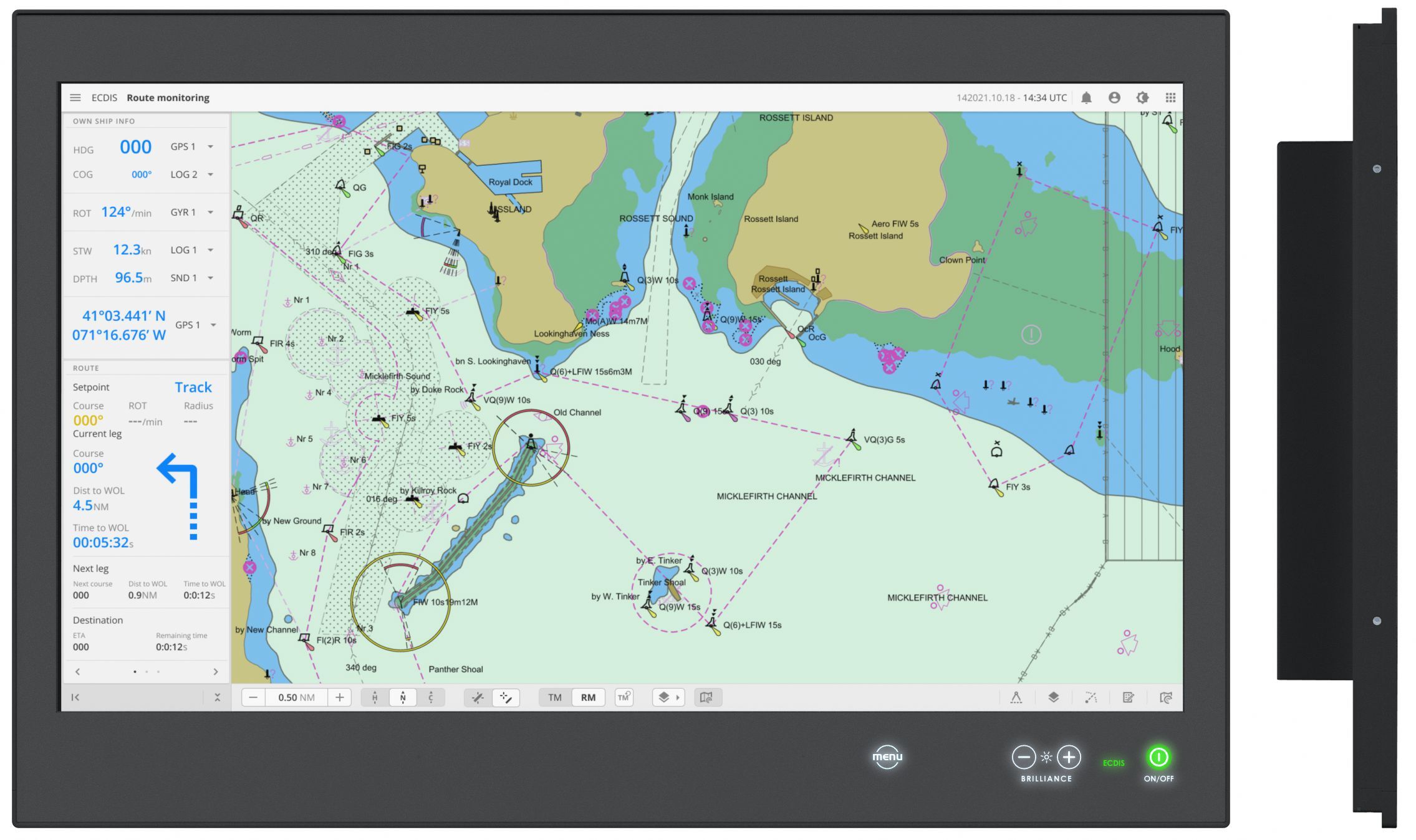Expand the HDG GPS 1 source dropdown
Image resolution: width=1416 pixels, height=840 pixels.
click(211, 147)
